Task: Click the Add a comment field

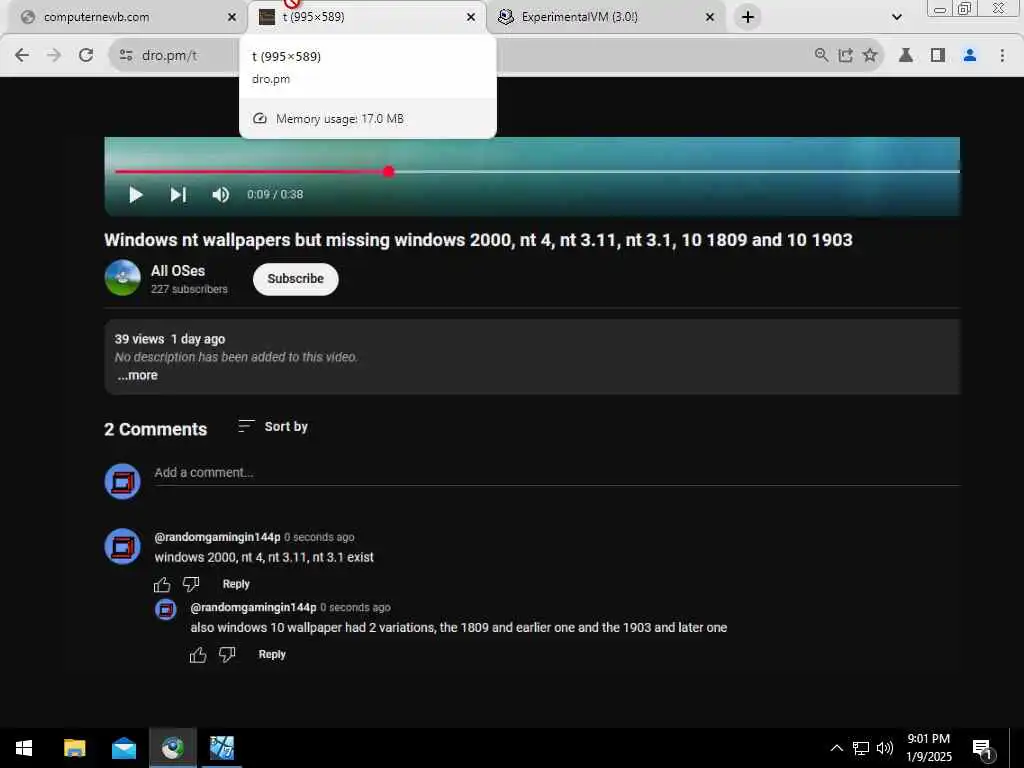Action: 557,473
